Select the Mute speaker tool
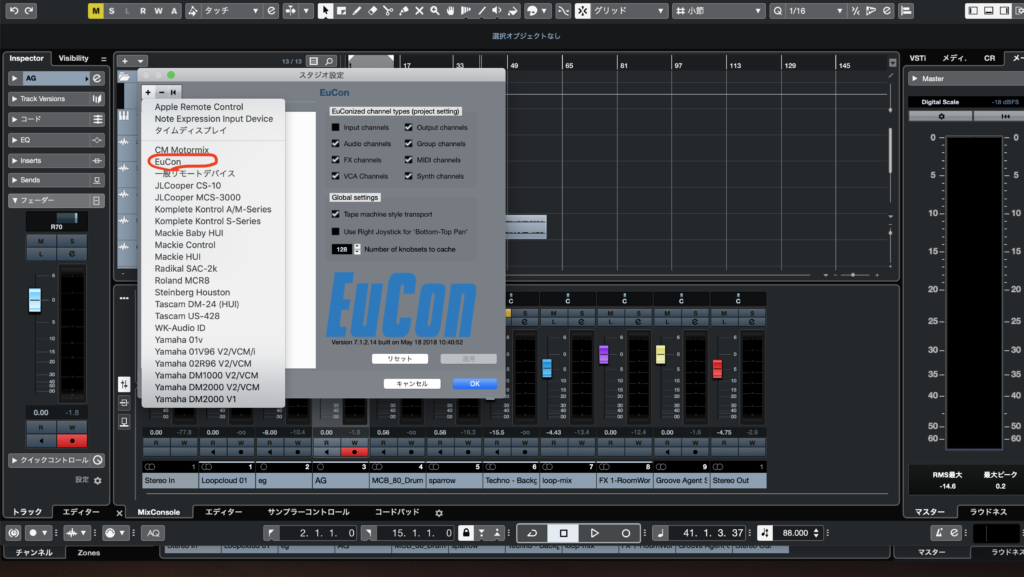Viewport: 1024px width, 577px height. [495, 10]
